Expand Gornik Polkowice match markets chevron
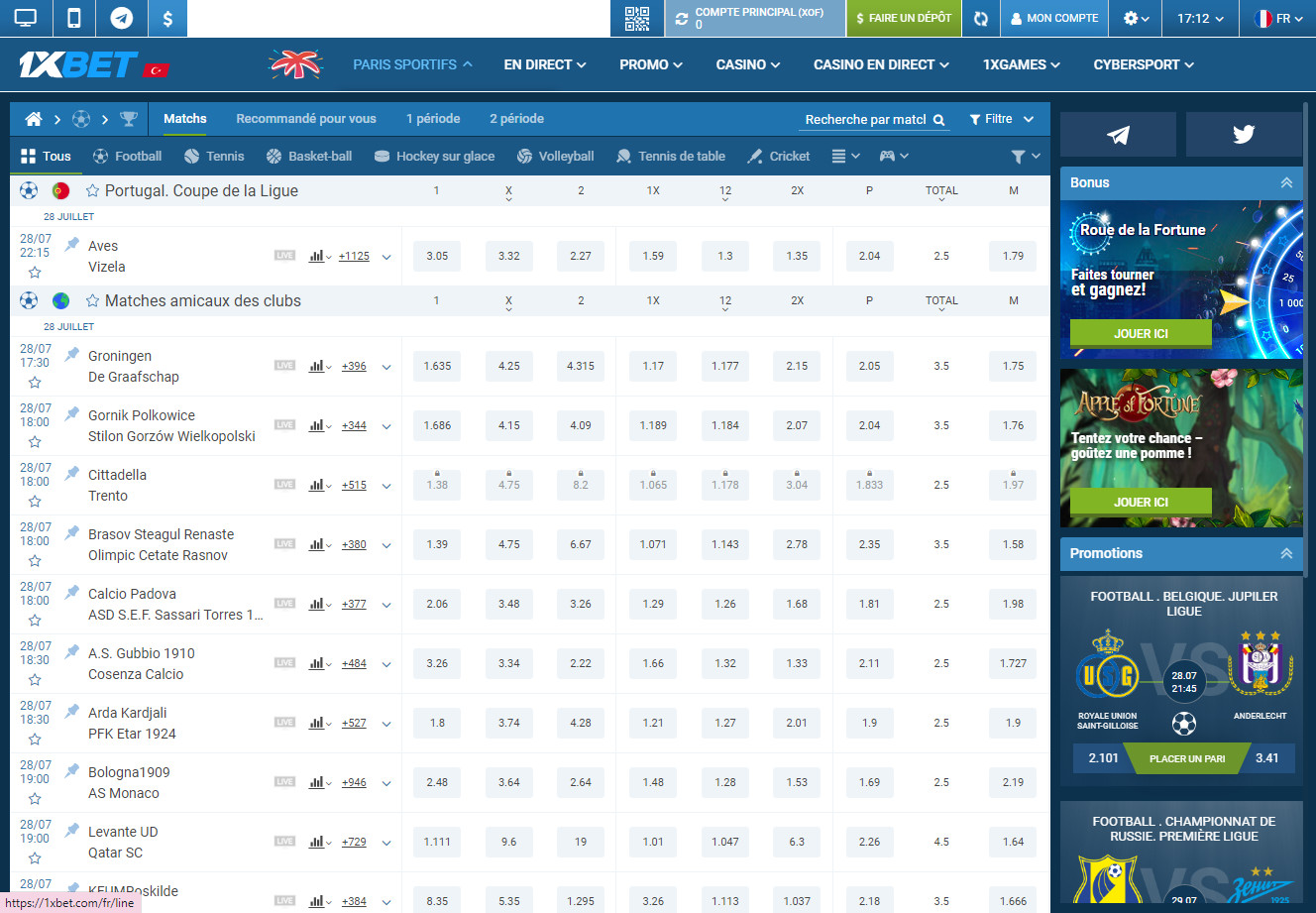 [386, 426]
